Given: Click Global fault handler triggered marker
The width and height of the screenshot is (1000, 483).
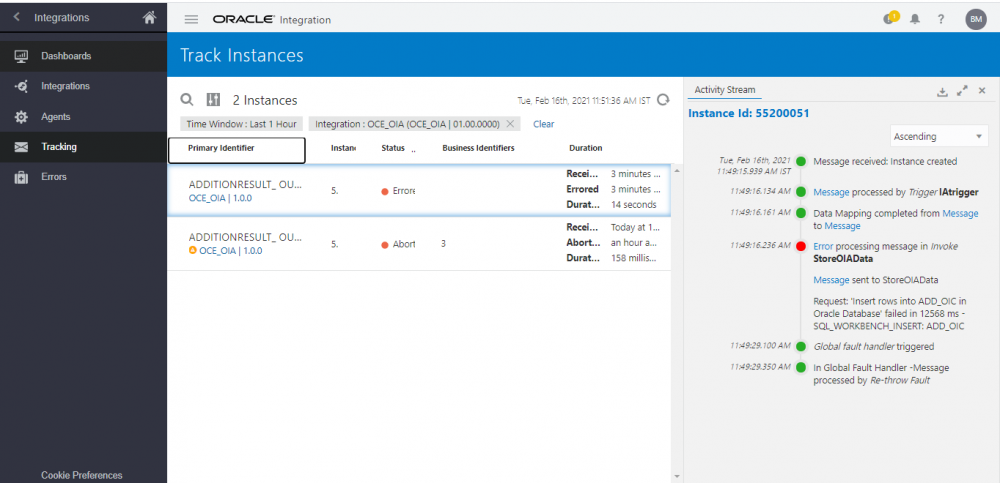Looking at the screenshot, I should click(801, 346).
